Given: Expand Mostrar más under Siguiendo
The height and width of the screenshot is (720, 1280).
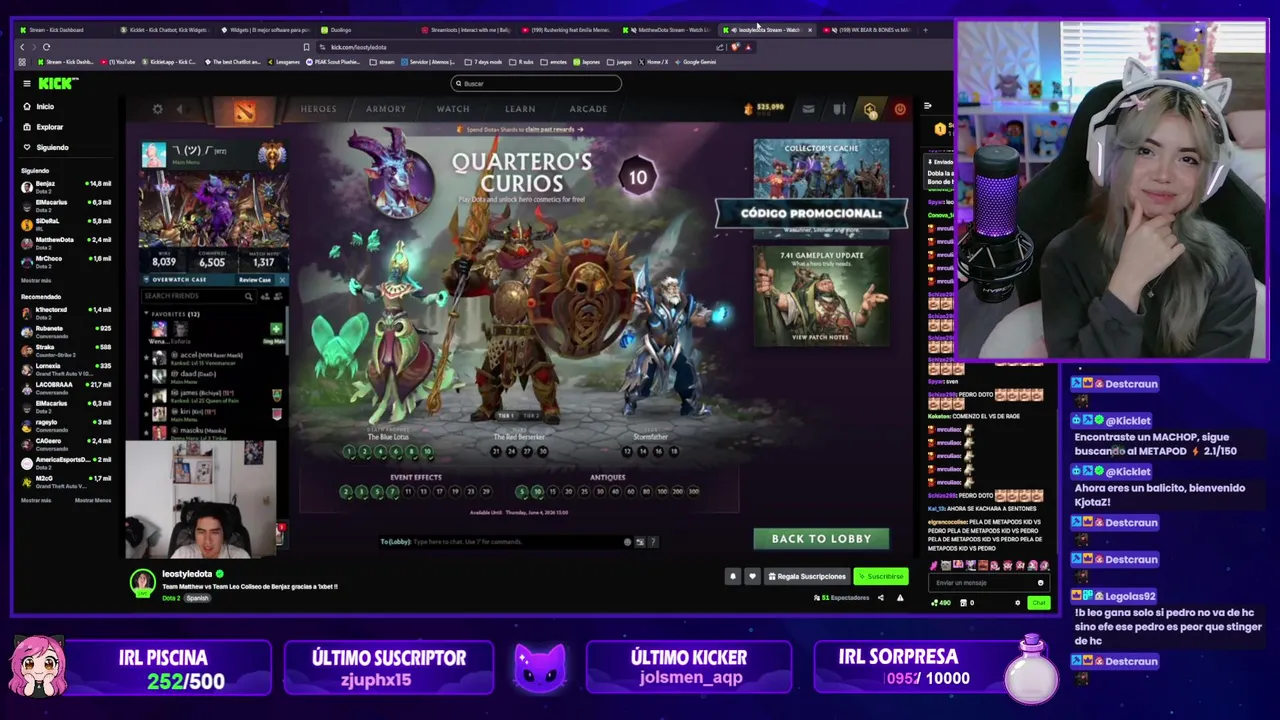Looking at the screenshot, I should (x=35, y=281).
